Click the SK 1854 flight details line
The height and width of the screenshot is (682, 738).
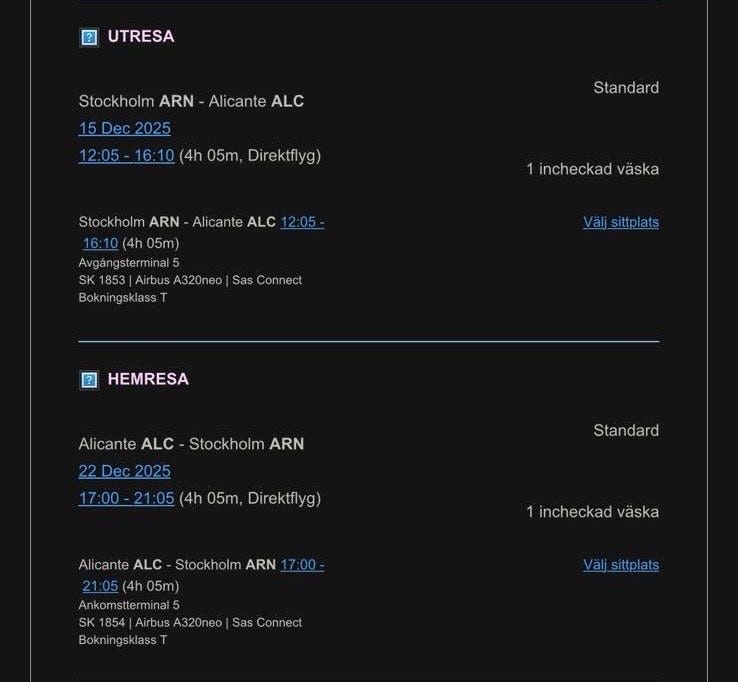click(190, 623)
